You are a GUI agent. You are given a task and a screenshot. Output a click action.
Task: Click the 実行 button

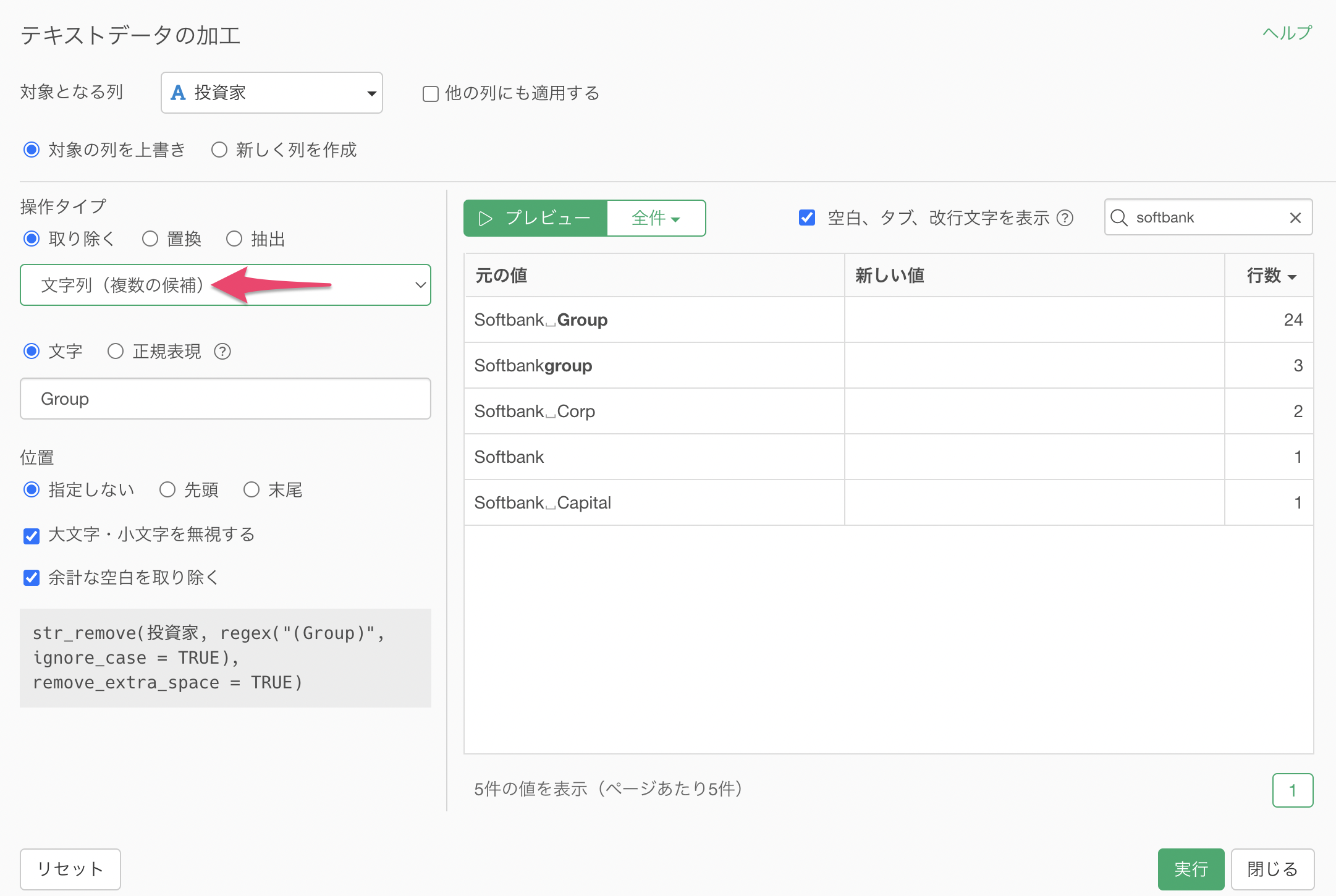tap(1191, 869)
